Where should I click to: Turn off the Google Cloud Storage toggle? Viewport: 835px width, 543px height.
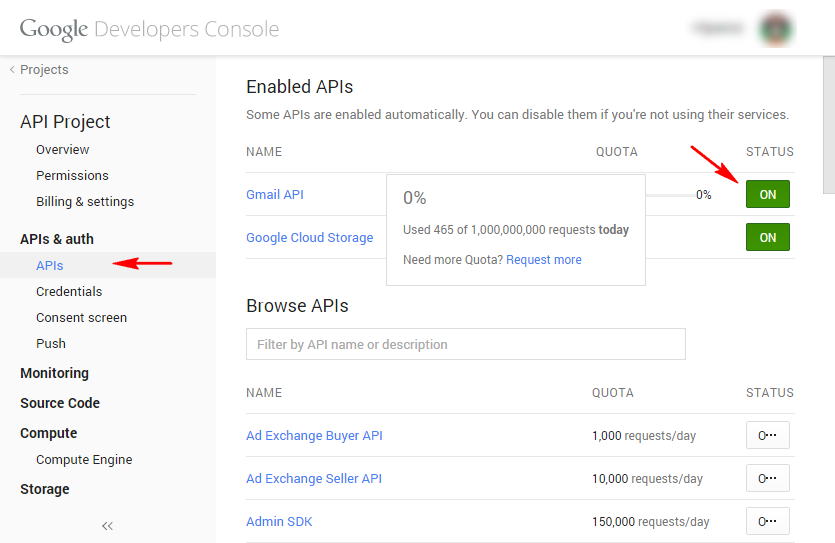point(767,237)
